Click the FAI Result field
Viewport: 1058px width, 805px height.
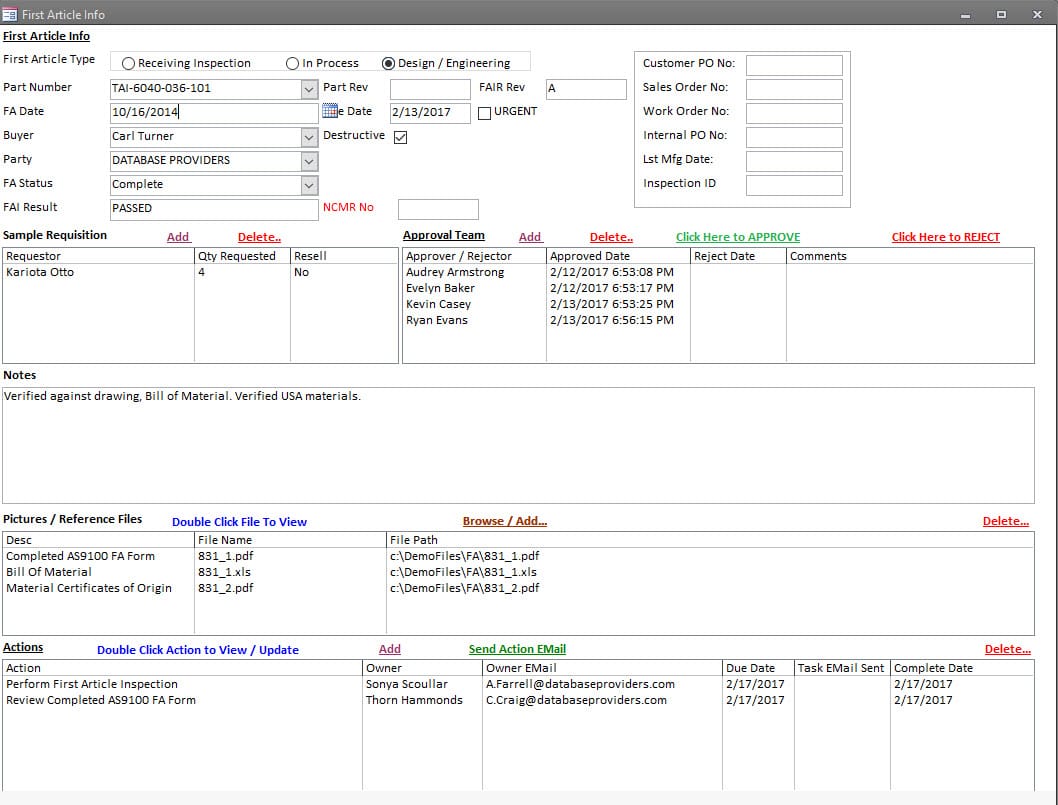point(214,209)
